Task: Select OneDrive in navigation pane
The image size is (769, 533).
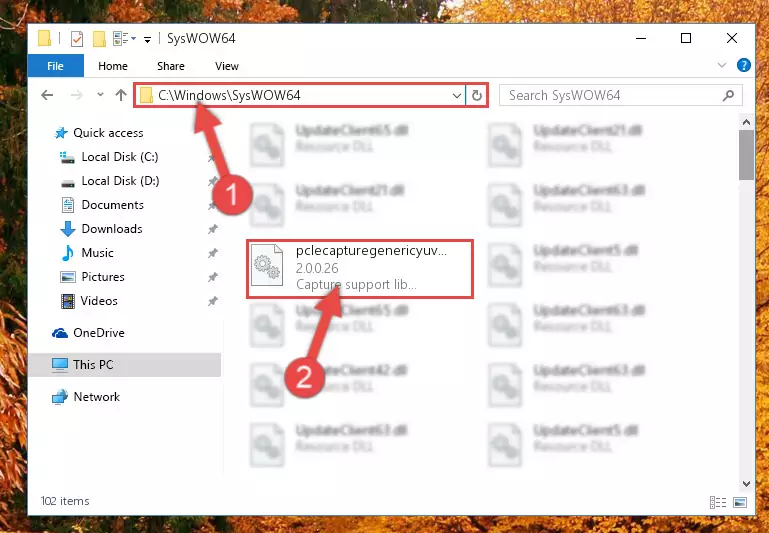Action: (x=99, y=333)
